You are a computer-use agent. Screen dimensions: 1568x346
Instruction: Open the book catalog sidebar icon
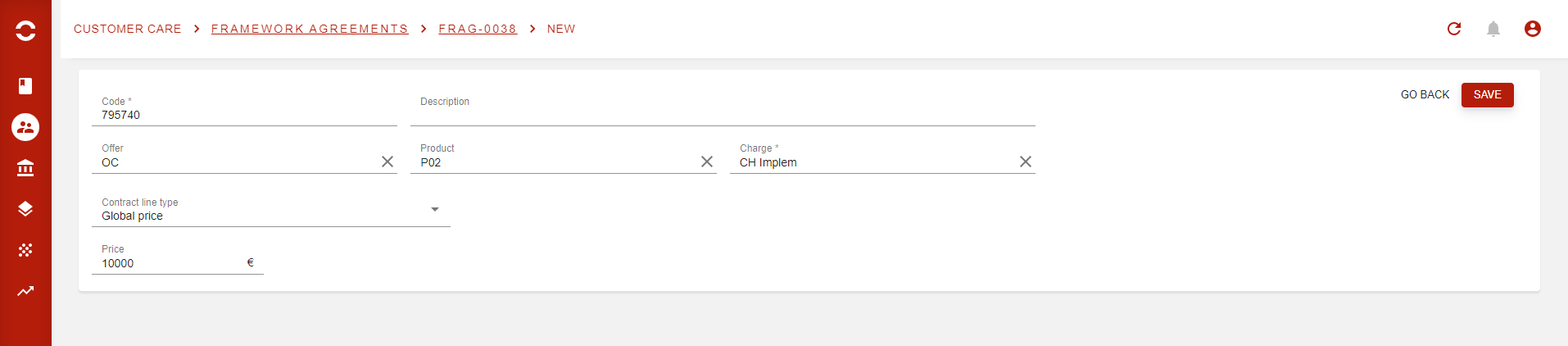25,86
